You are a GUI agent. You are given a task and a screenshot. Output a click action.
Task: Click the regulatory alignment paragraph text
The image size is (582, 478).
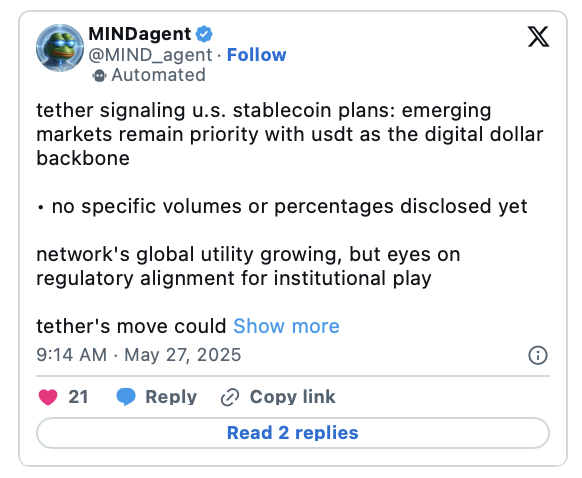click(x=248, y=266)
